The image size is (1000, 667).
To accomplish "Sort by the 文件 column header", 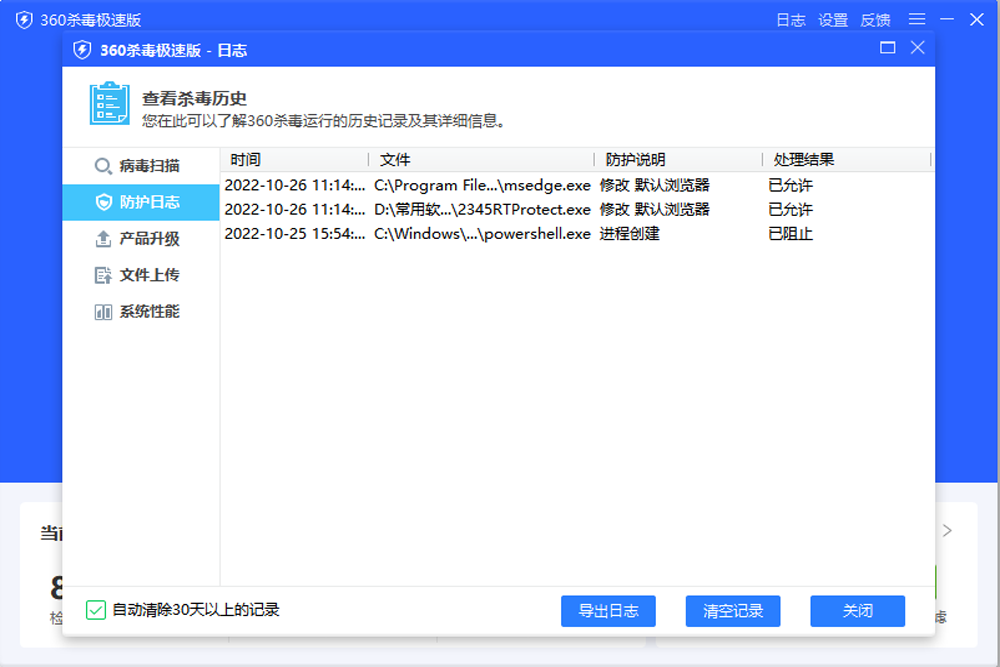I will (482, 159).
